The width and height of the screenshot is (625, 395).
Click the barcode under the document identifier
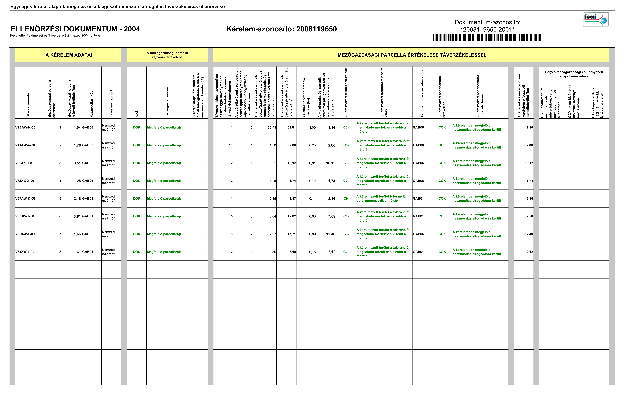487,37
